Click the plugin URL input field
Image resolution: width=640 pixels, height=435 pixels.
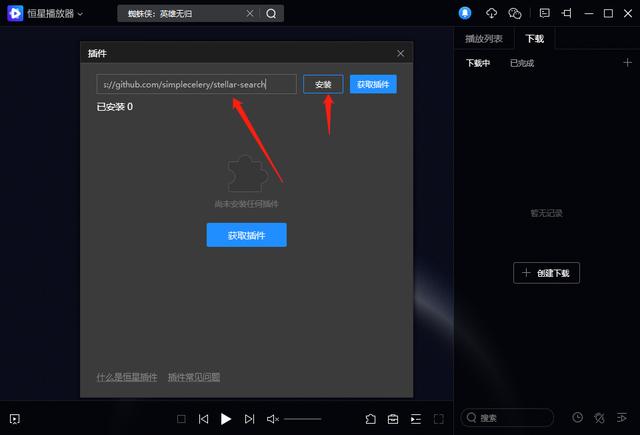196,84
